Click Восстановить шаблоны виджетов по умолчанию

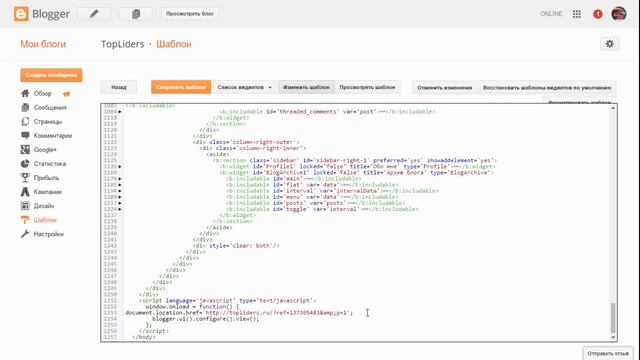coord(547,88)
